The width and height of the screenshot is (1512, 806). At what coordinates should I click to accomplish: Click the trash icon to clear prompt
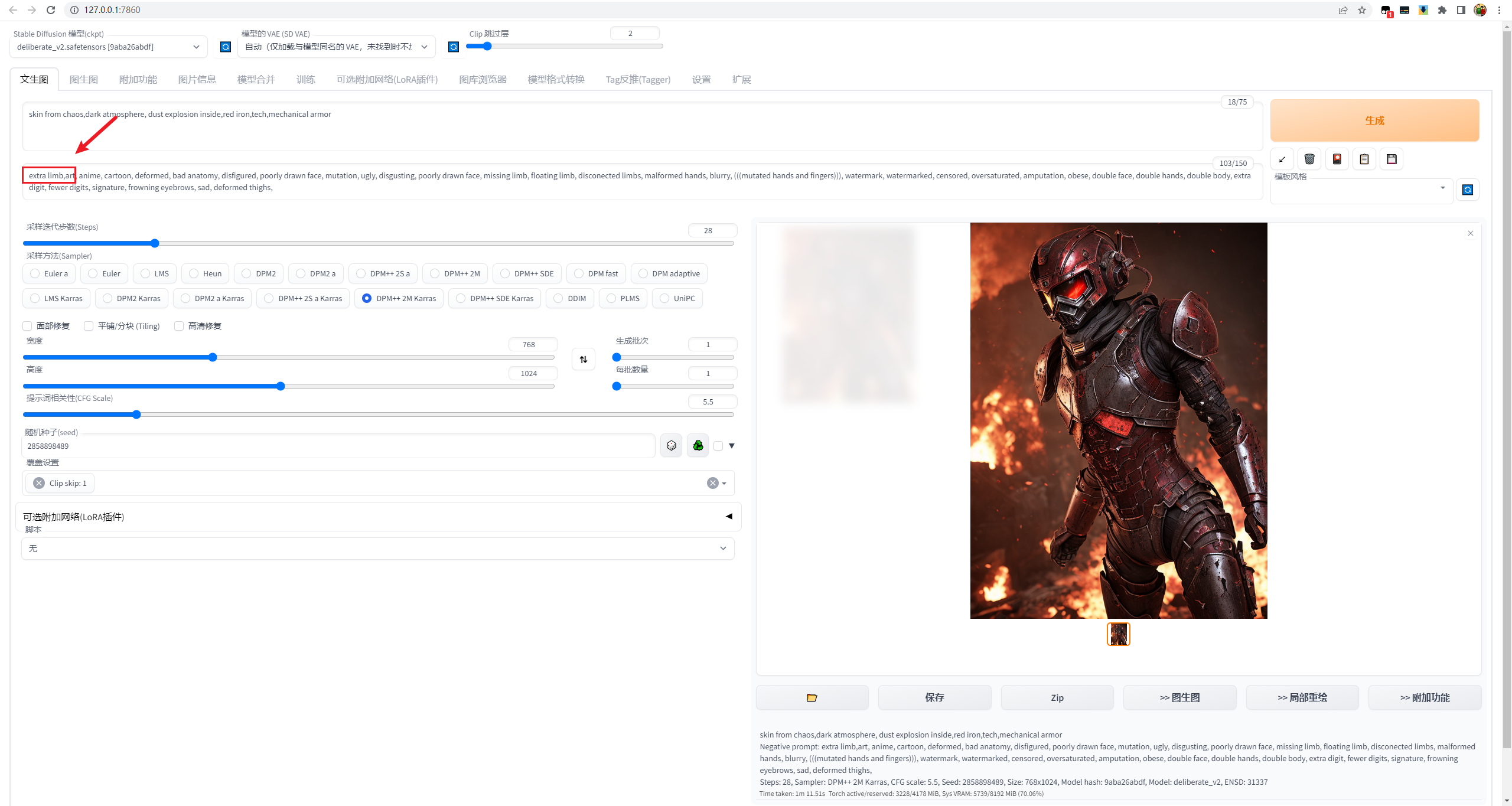pyautogui.click(x=1309, y=159)
